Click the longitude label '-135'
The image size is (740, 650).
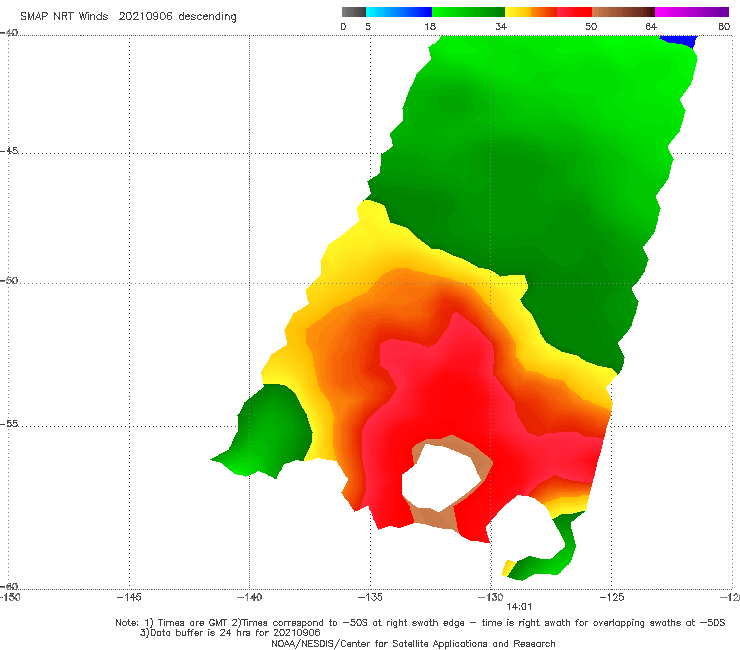[370, 597]
